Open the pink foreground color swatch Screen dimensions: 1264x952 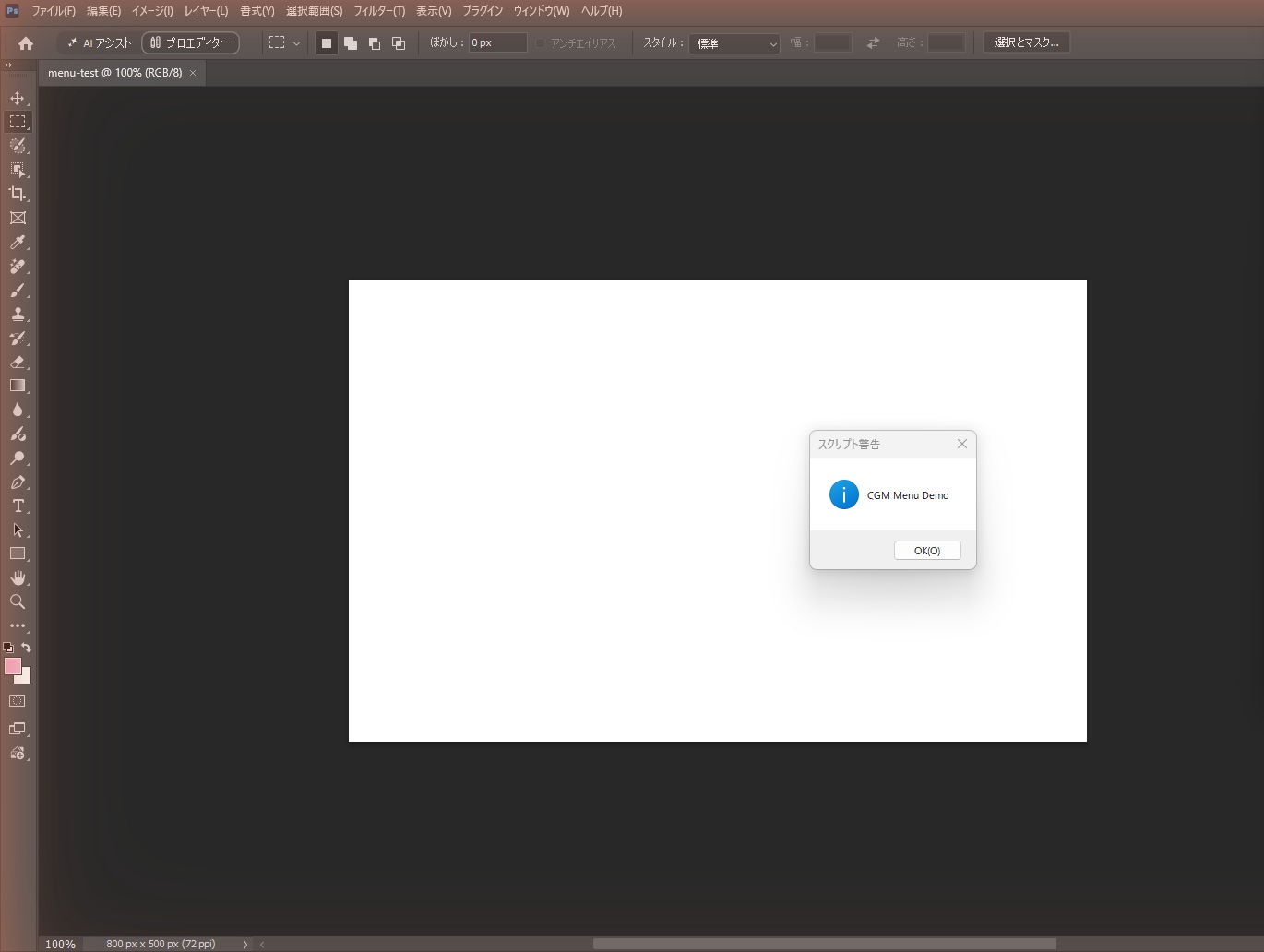click(13, 666)
